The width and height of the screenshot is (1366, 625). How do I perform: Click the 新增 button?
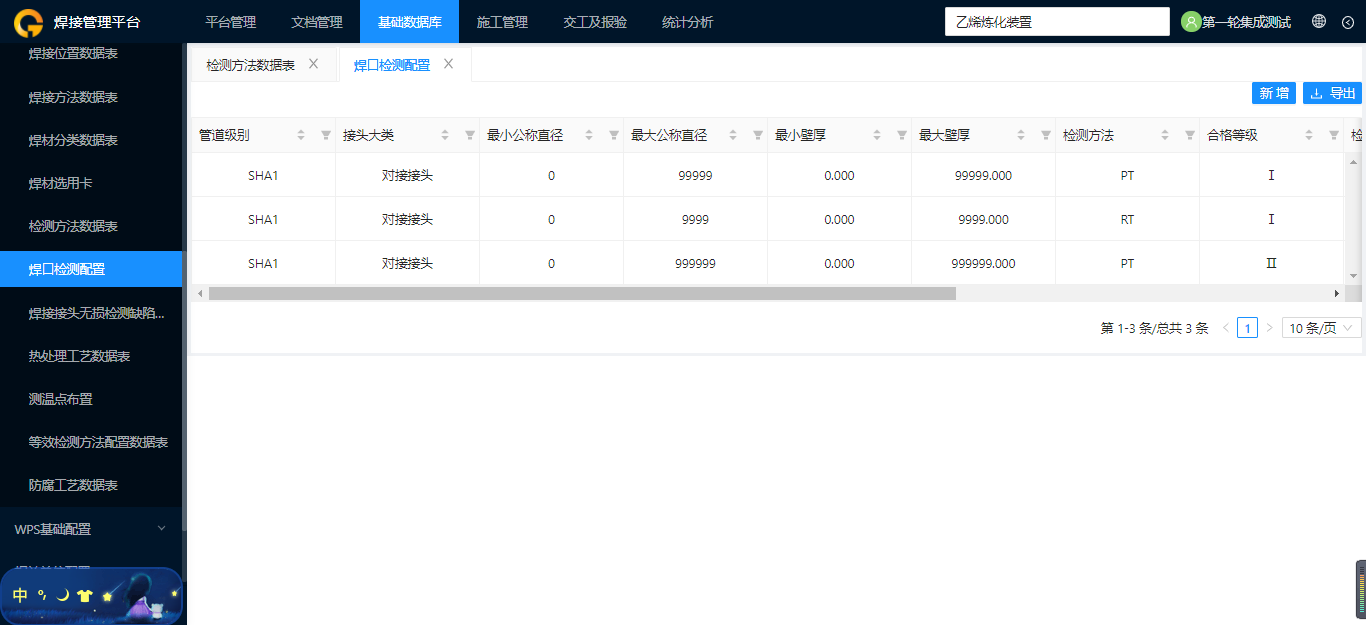tap(1274, 93)
